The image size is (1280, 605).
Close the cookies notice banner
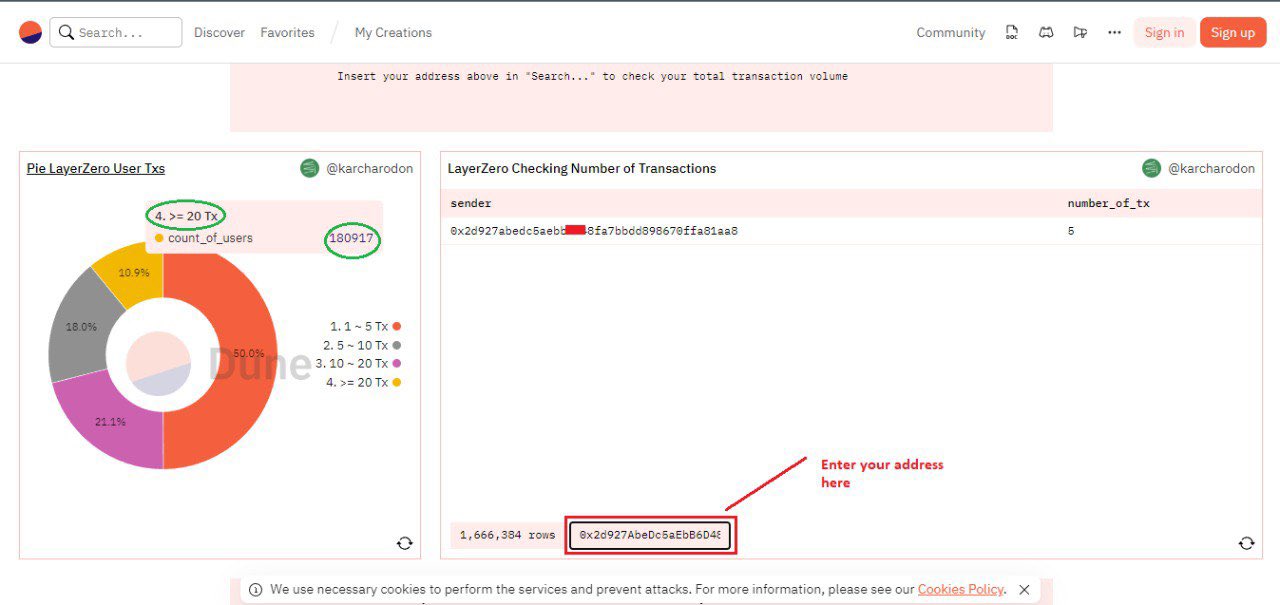click(1024, 590)
